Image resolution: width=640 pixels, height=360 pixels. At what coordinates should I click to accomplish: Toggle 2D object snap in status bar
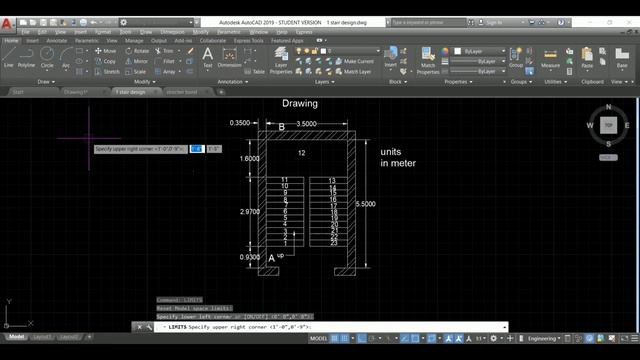point(415,338)
